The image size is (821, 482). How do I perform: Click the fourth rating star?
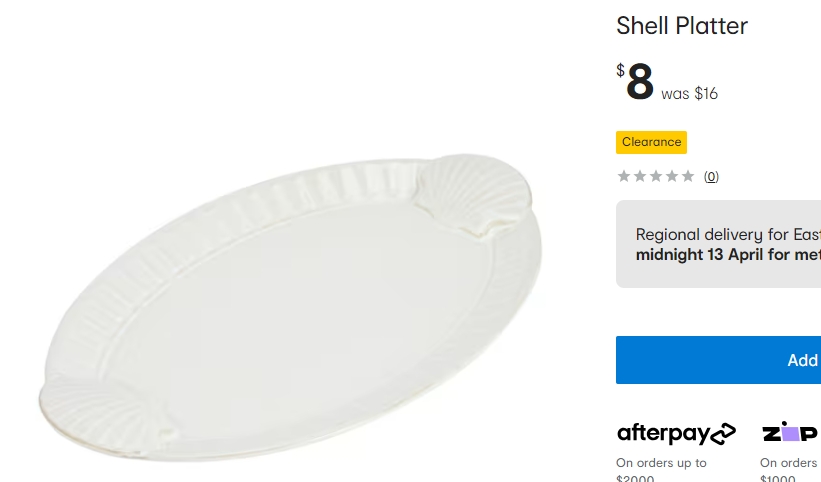coord(672,177)
